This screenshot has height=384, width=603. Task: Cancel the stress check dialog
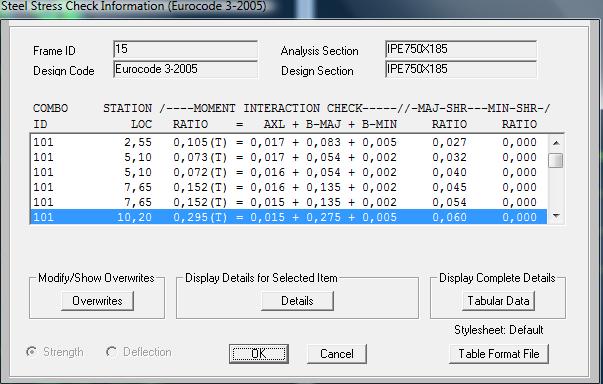point(336,354)
